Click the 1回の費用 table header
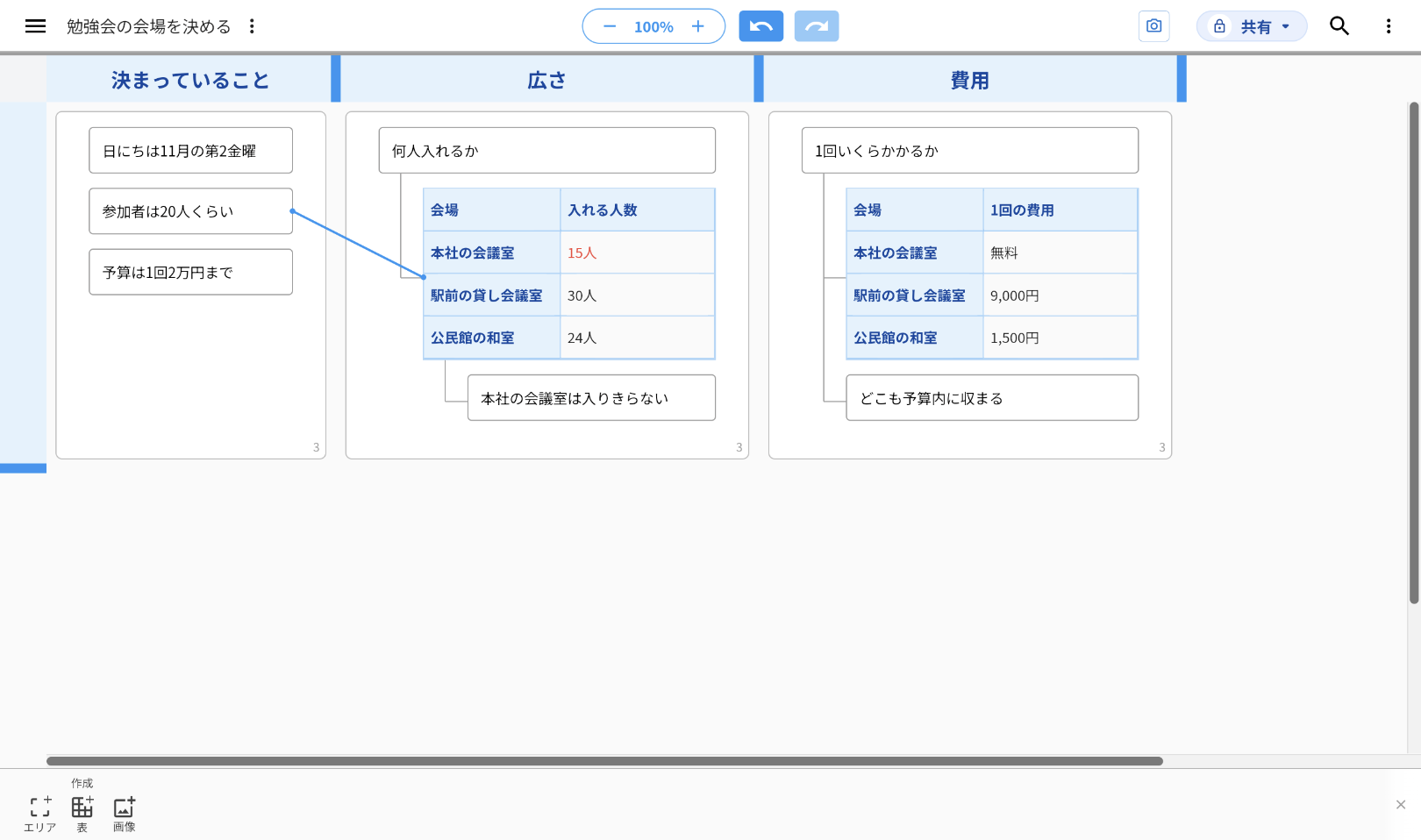The width and height of the screenshot is (1421, 840). click(1060, 210)
